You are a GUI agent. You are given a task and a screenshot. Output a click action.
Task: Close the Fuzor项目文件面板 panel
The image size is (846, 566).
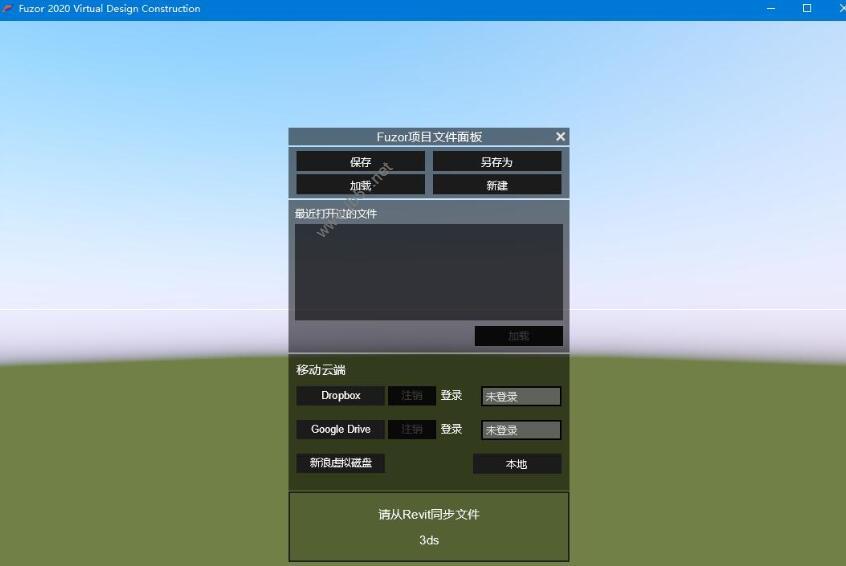point(561,137)
